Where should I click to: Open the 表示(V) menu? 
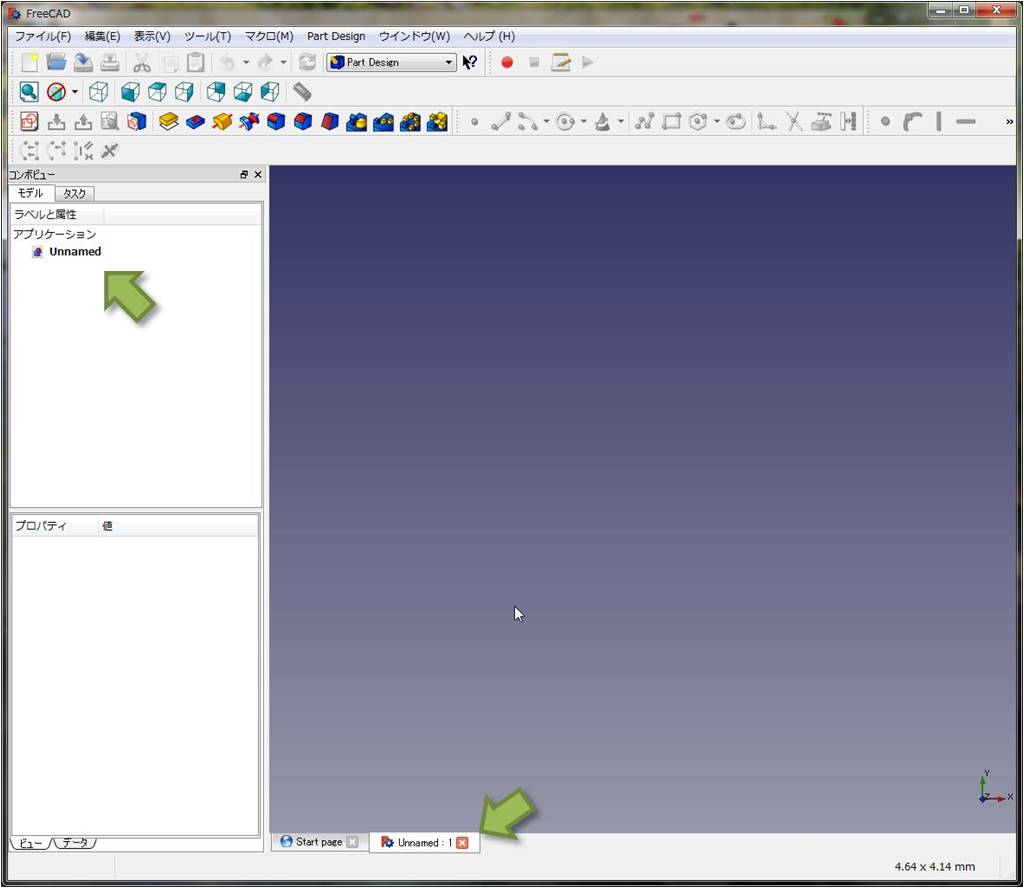[152, 37]
